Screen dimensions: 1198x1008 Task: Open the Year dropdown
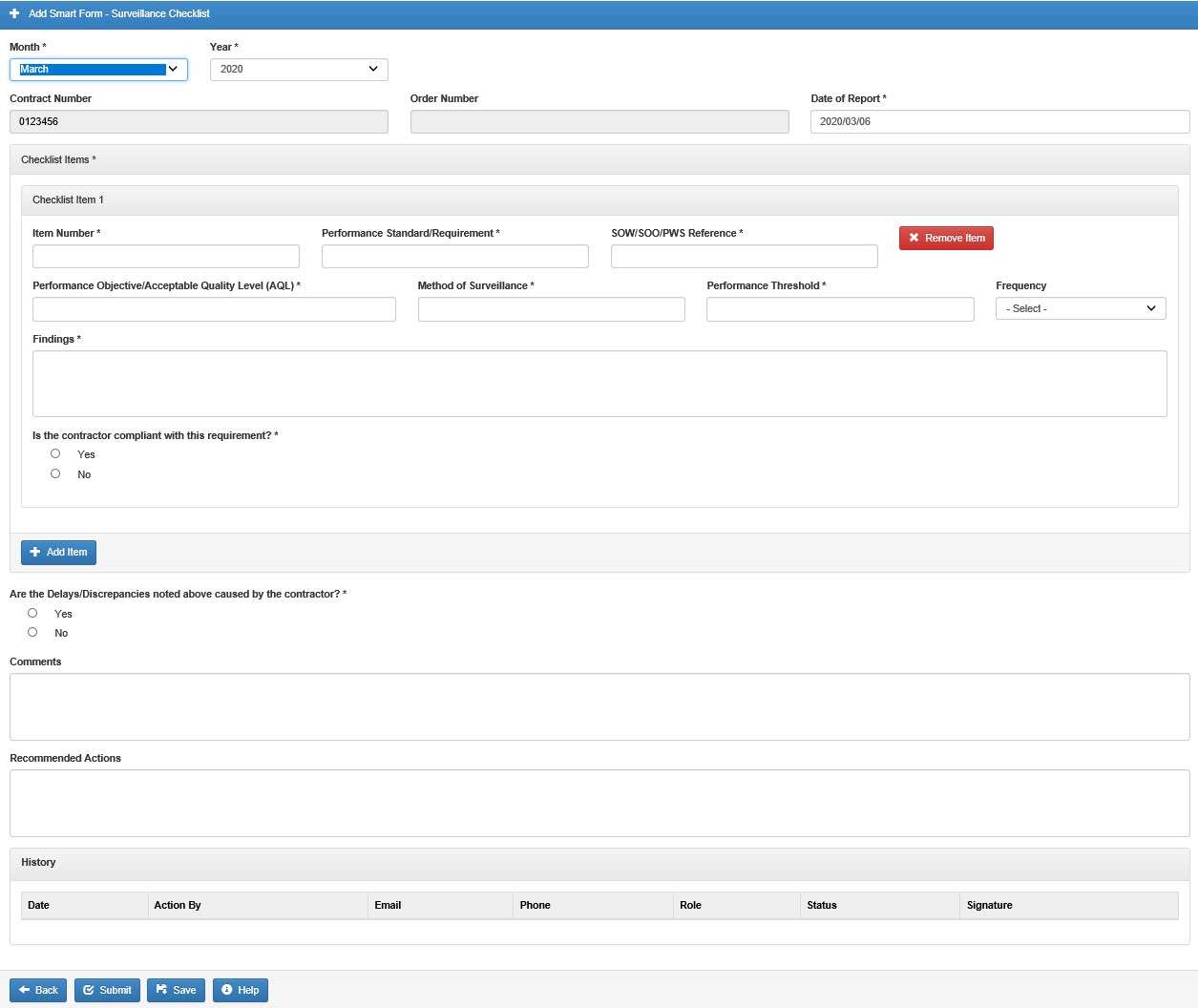coord(298,69)
